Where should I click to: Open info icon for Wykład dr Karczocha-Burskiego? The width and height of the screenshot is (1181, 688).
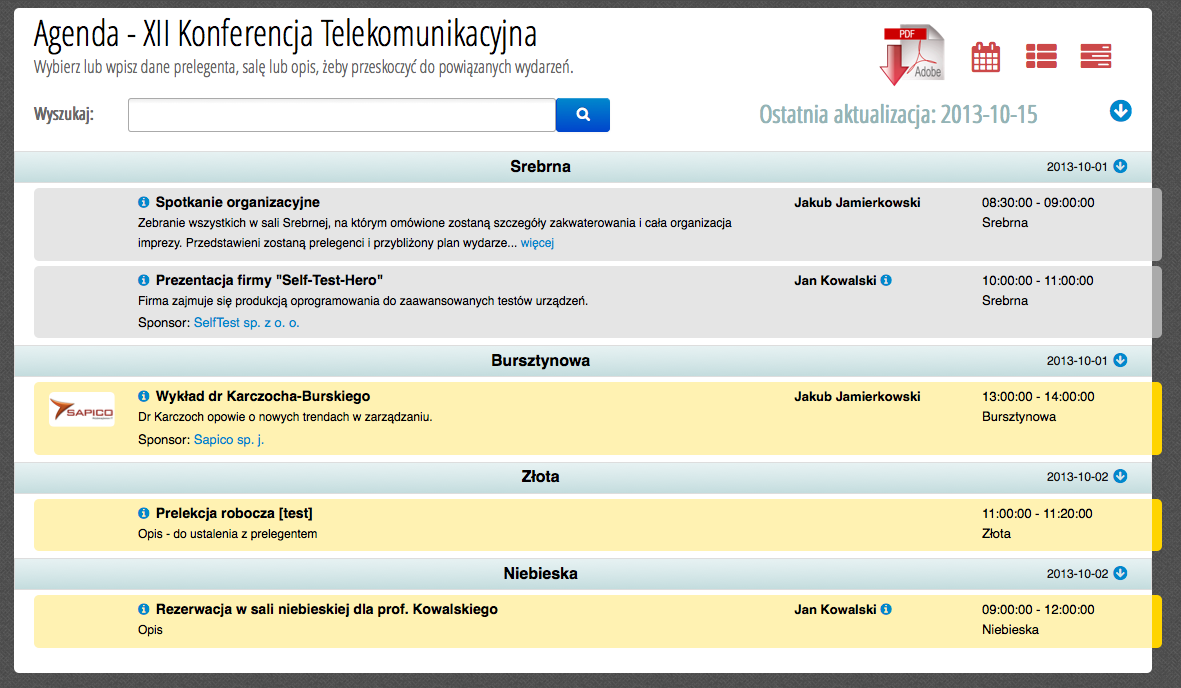(x=144, y=396)
